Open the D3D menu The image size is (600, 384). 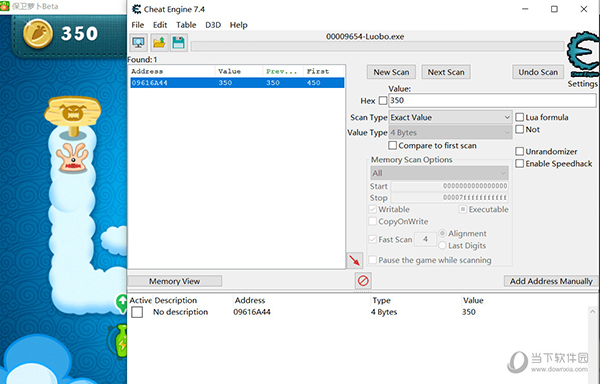click(x=213, y=25)
